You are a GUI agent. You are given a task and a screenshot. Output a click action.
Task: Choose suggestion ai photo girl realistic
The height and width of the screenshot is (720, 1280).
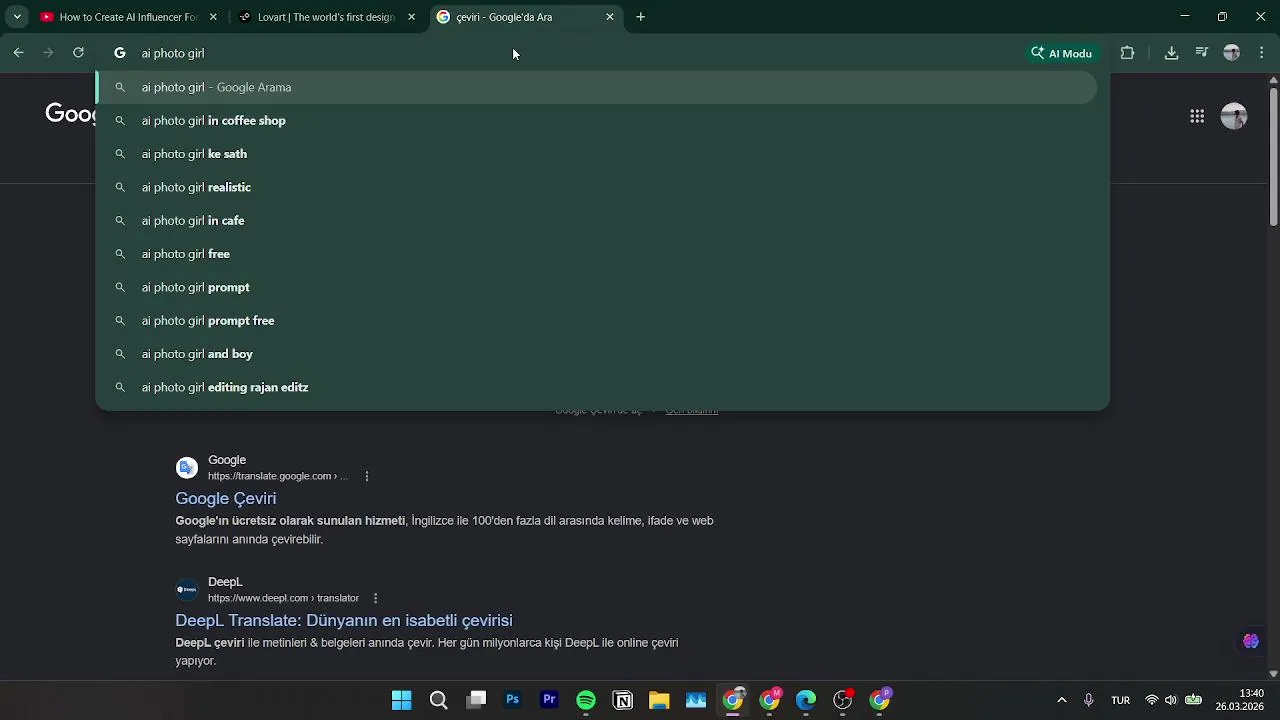click(x=596, y=187)
